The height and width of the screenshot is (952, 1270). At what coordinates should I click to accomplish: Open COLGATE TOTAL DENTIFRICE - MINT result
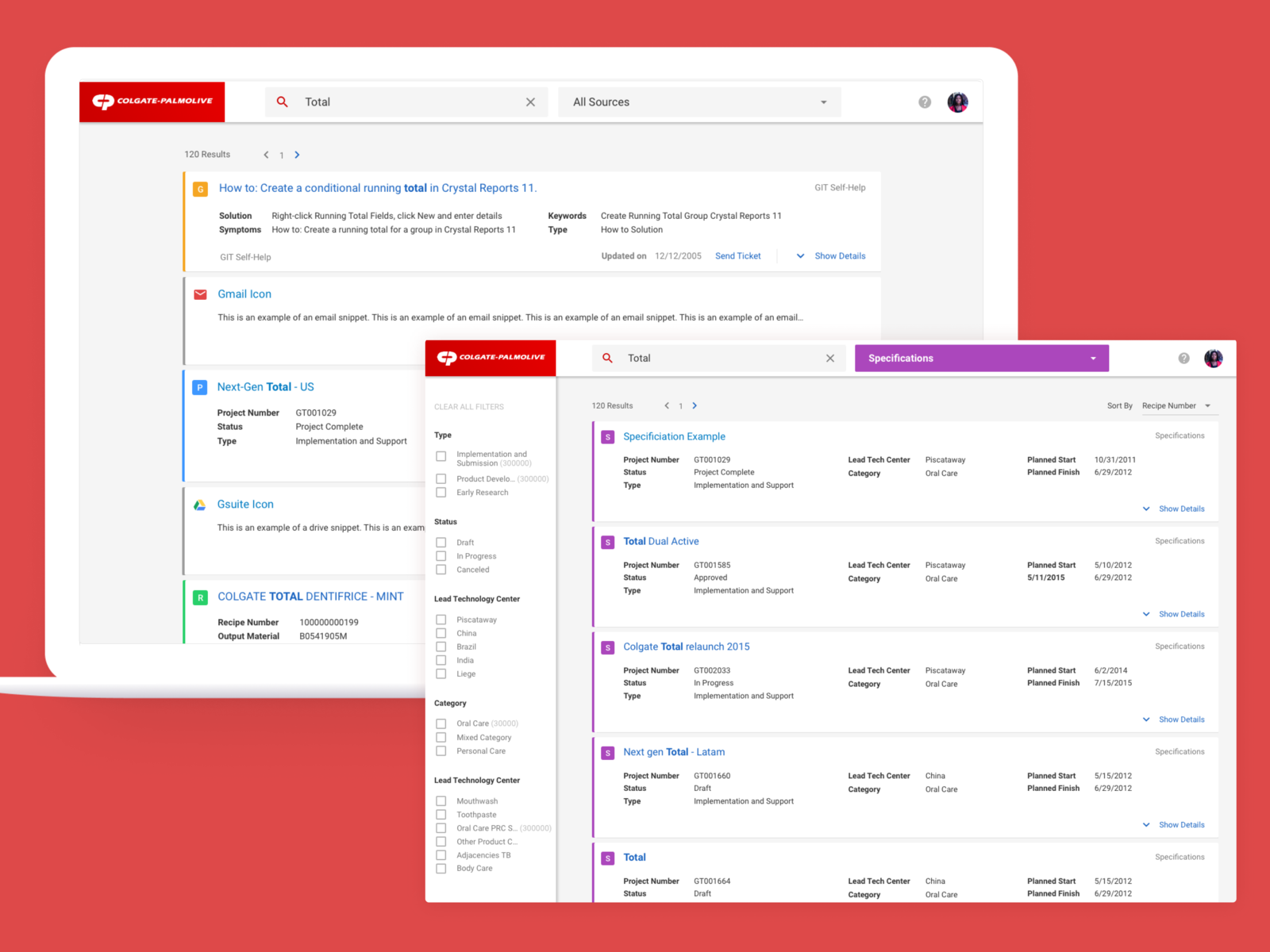[311, 597]
